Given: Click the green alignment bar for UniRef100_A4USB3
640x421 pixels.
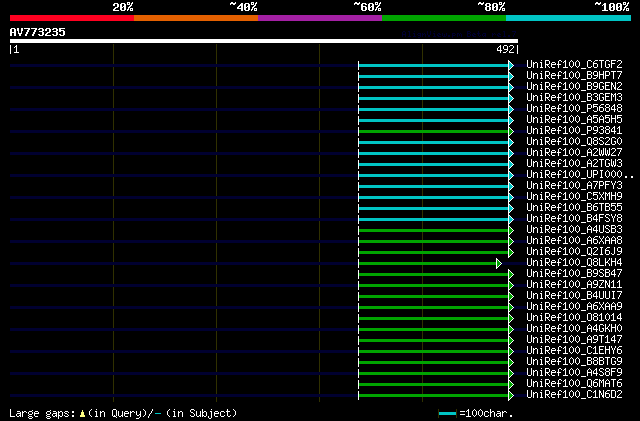Looking at the screenshot, I should [433, 231].
